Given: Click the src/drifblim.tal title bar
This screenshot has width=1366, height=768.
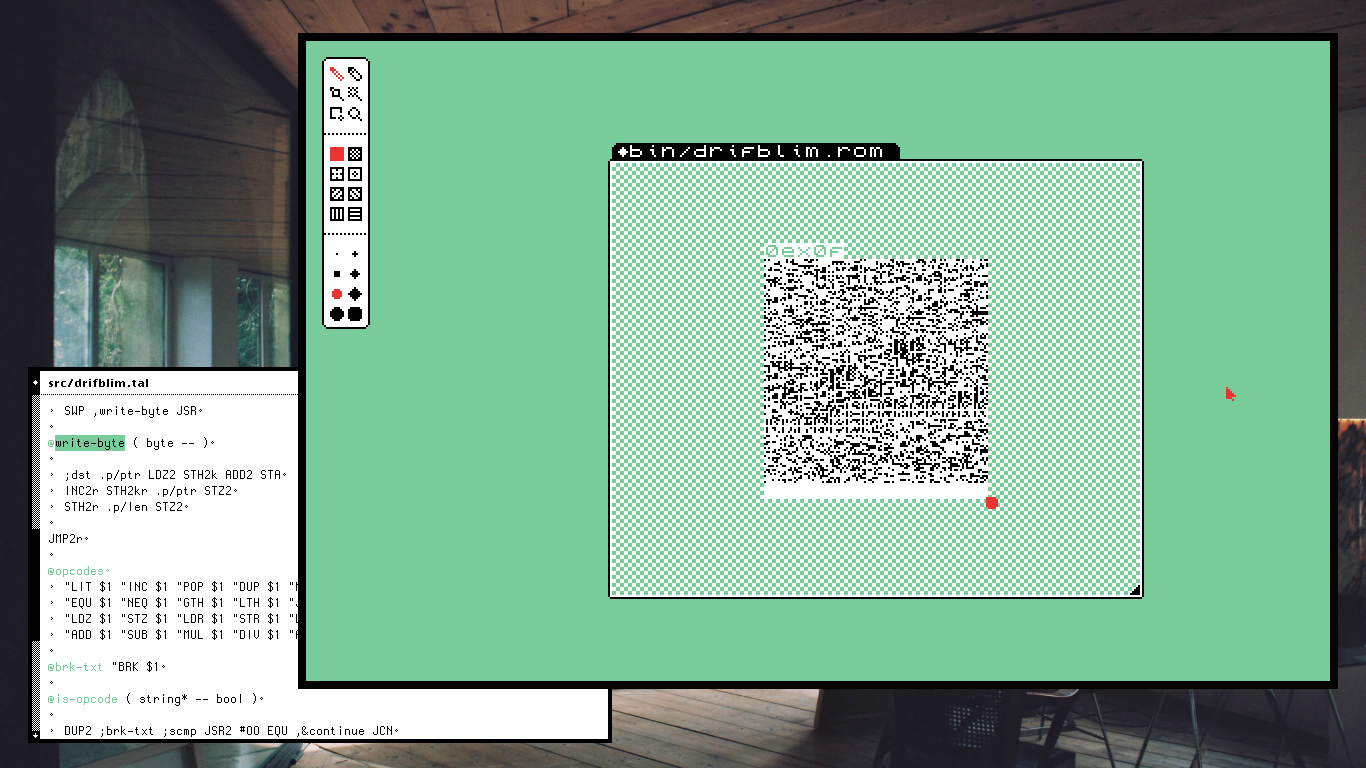Looking at the screenshot, I should 99,383.
